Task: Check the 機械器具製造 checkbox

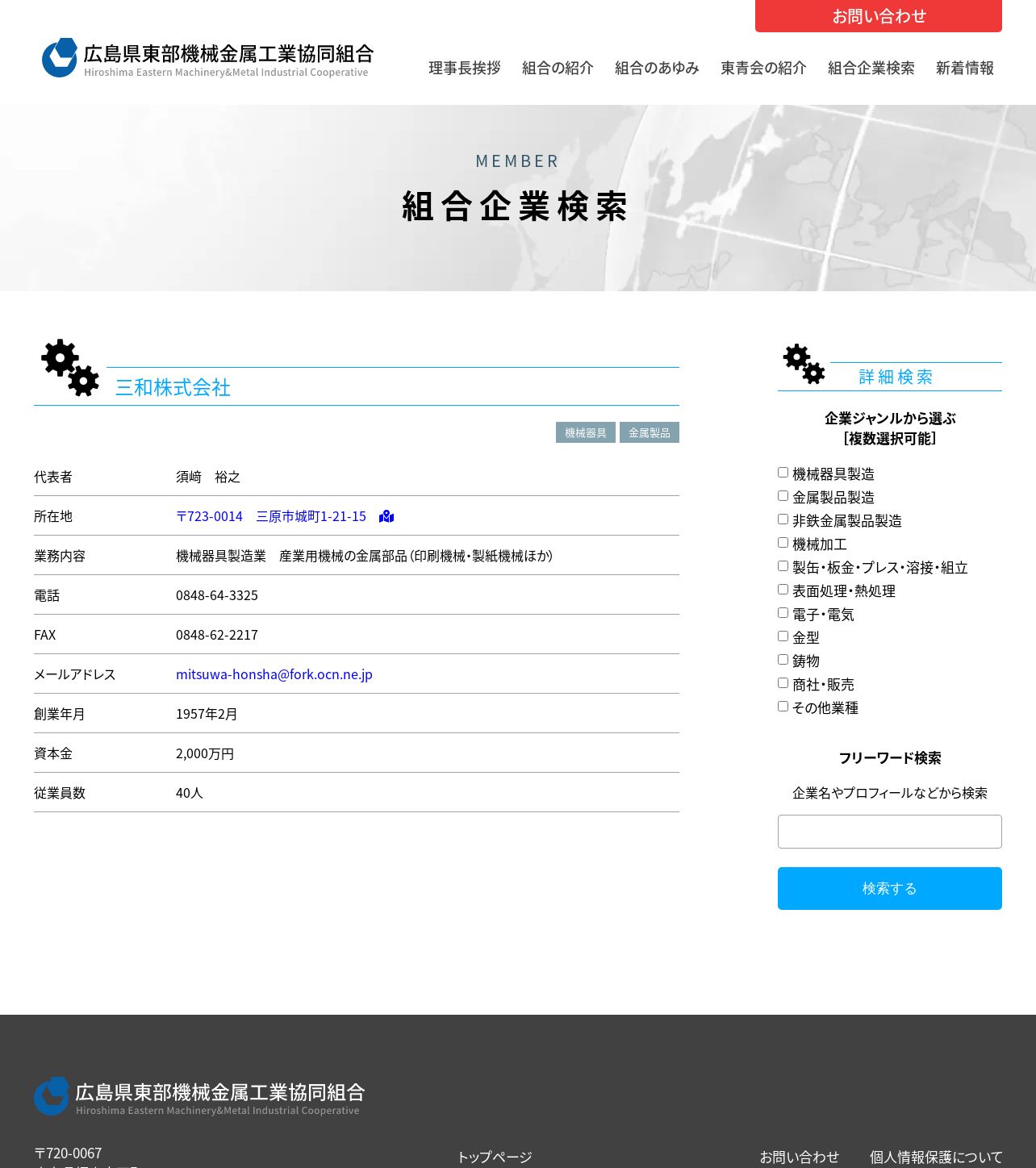Action: click(x=783, y=473)
